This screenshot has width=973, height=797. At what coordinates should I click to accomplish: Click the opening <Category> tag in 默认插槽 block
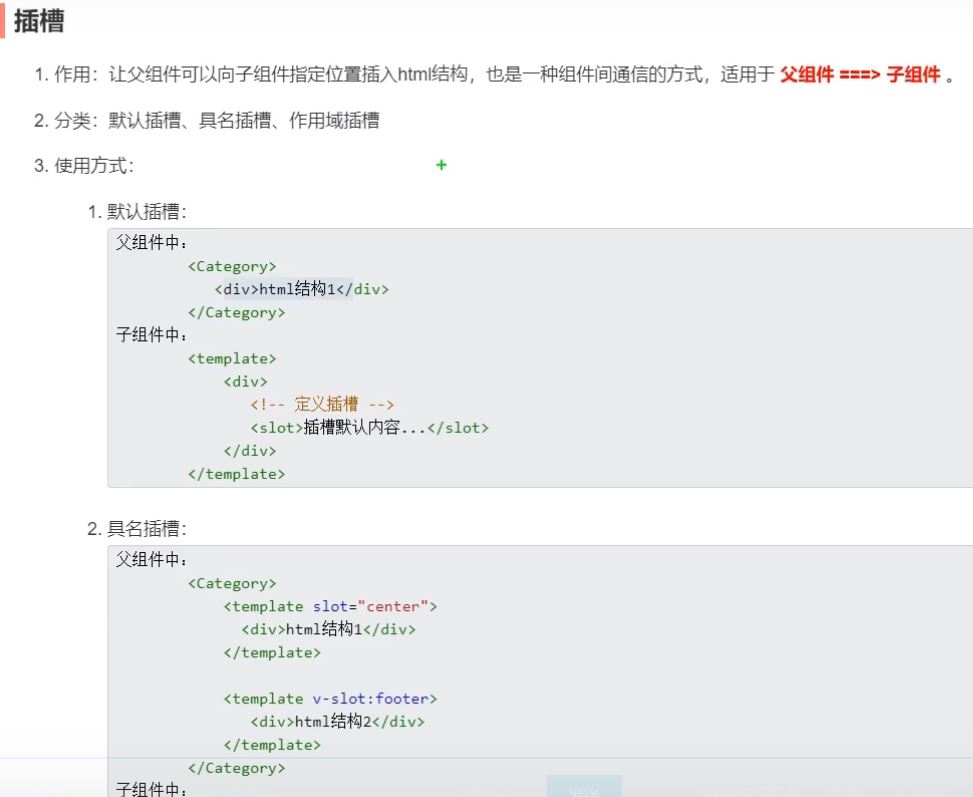point(232,266)
